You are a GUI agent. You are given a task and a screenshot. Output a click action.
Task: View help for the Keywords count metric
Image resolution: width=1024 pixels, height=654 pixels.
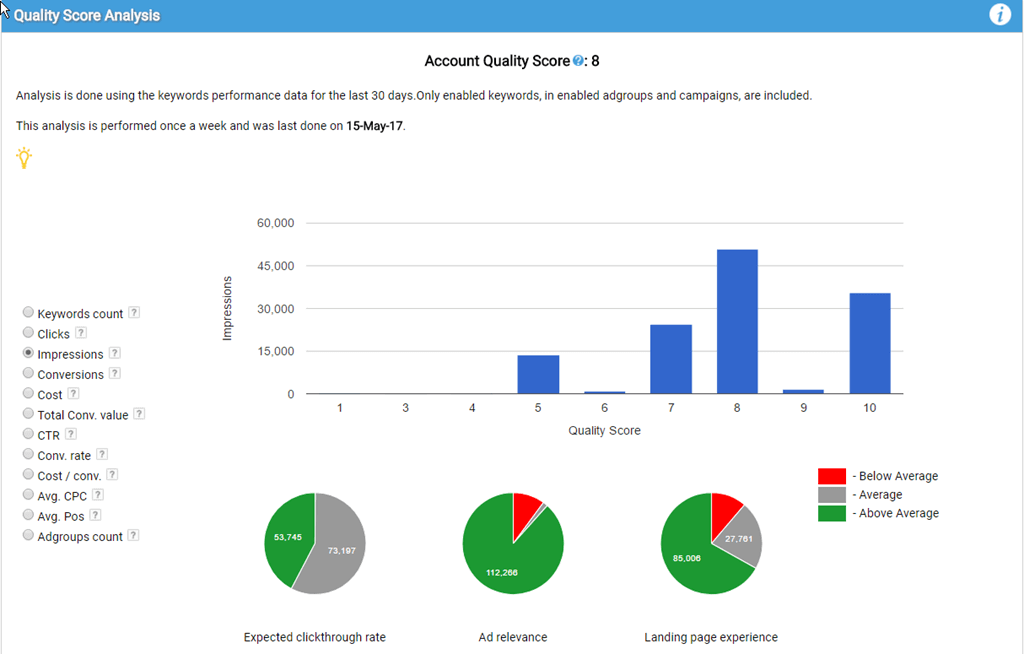pyautogui.click(x=135, y=312)
